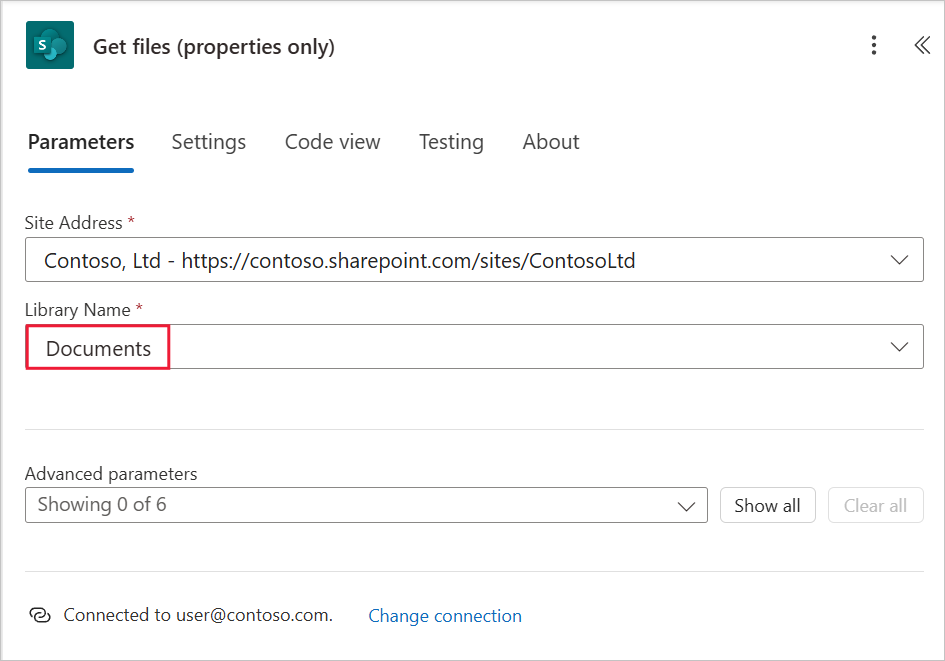945x661 pixels.
Task: Open the three-dot more options menu
Action: [874, 45]
